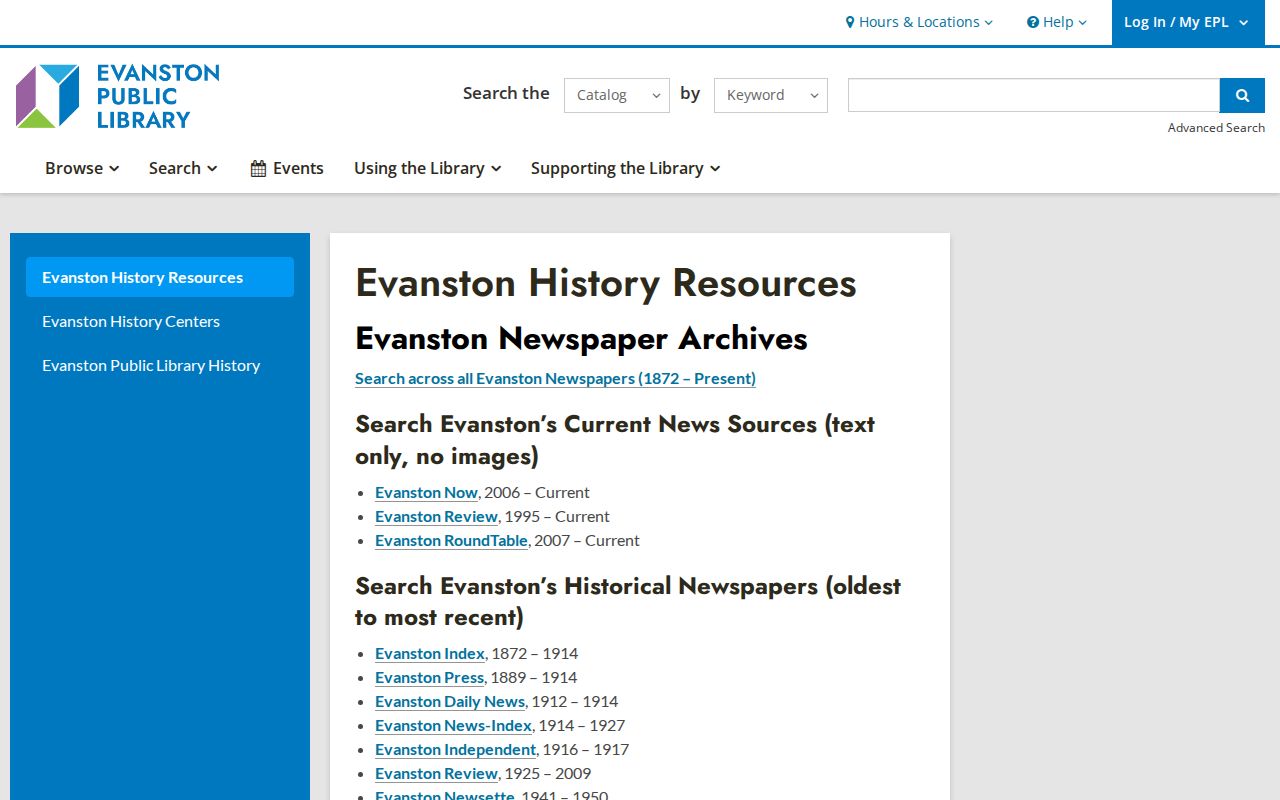Screen dimensions: 1280x800
Task: Open the Evanston Independent link
Action: point(455,749)
